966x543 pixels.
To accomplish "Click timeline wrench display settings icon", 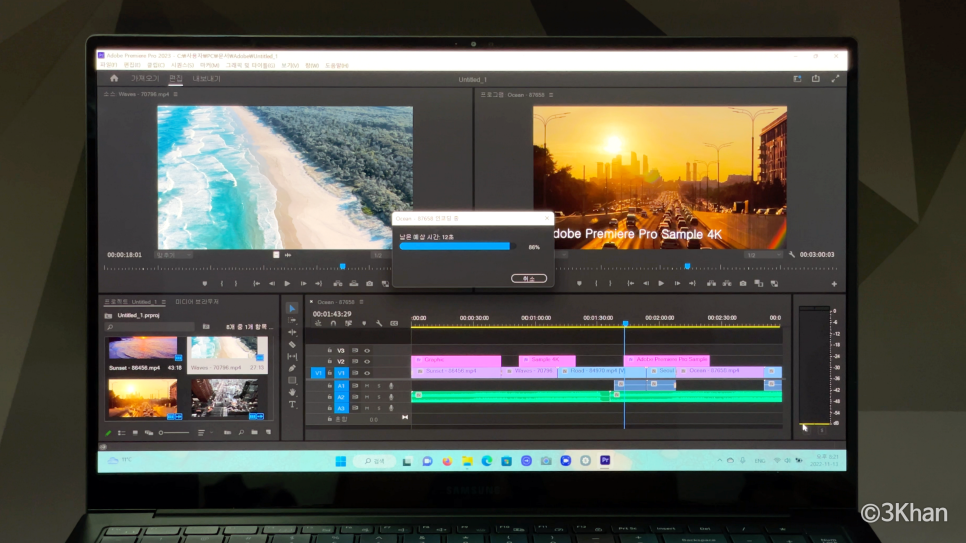I will click(x=379, y=324).
